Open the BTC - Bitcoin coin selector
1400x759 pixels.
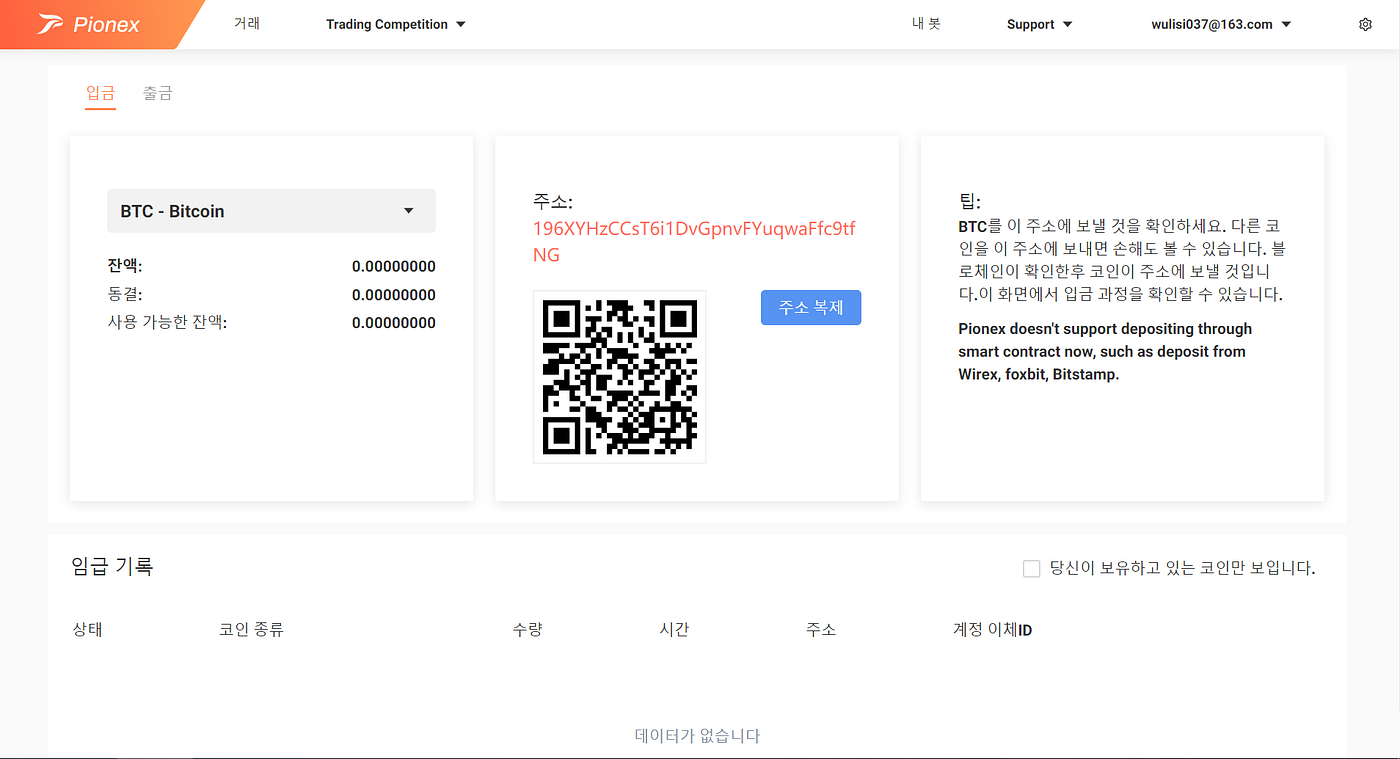click(x=271, y=211)
